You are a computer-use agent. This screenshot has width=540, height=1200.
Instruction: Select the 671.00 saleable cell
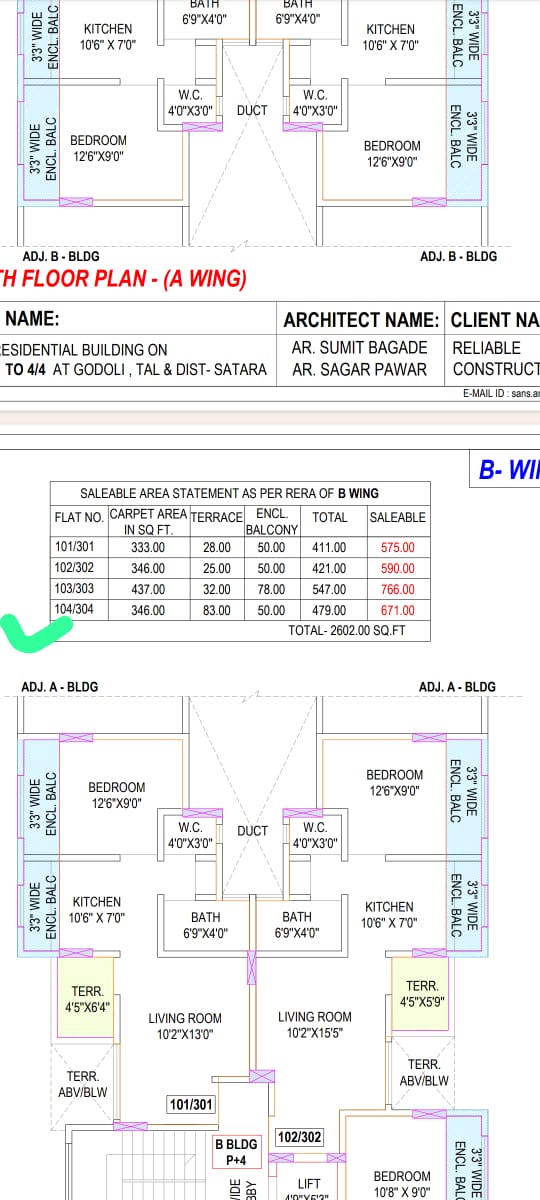pyautogui.click(x=397, y=610)
